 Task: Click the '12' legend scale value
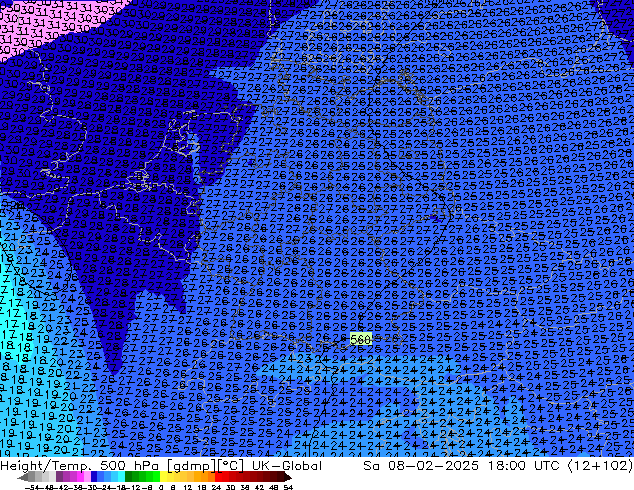click(187, 487)
